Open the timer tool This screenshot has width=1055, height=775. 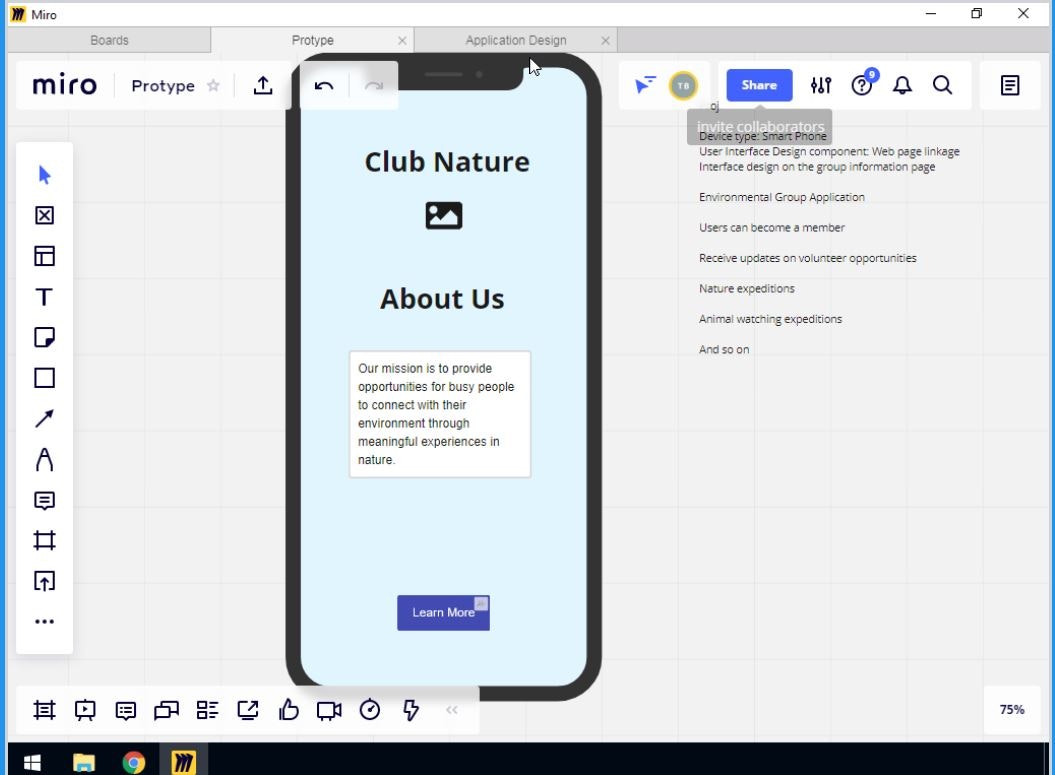click(x=370, y=710)
